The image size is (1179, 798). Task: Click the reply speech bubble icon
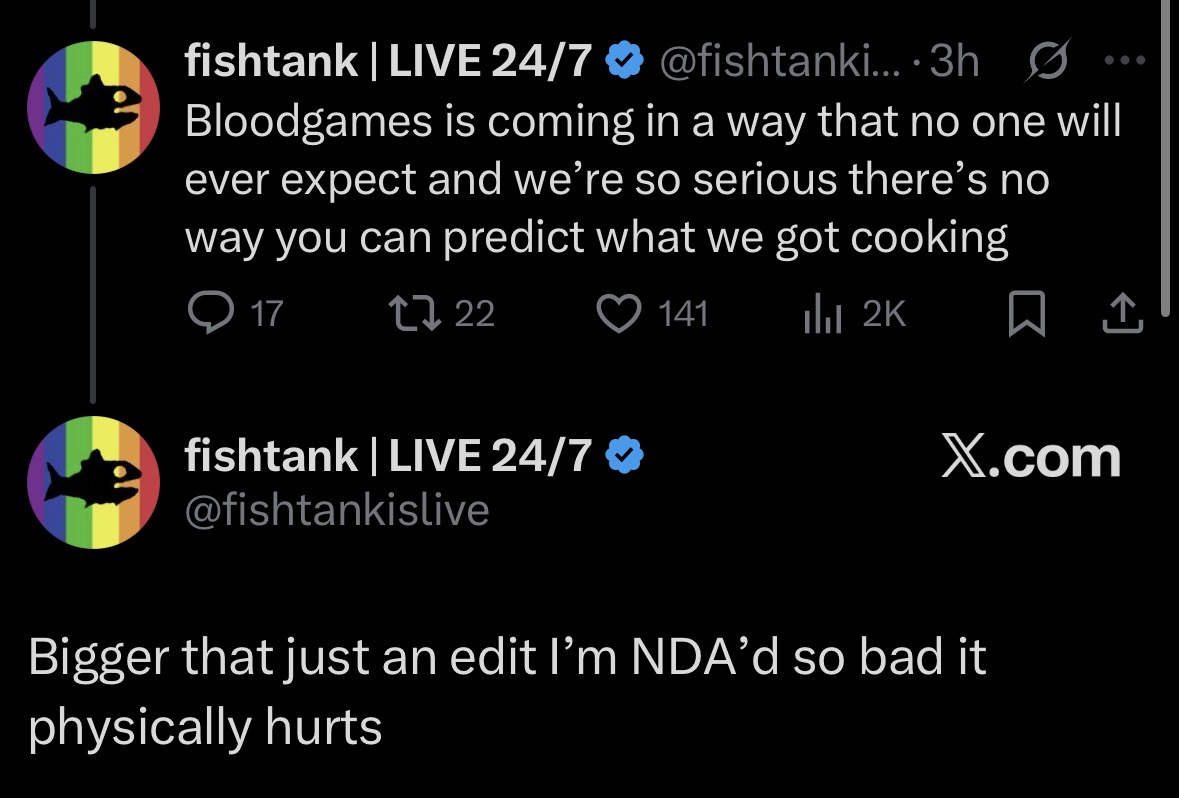point(211,313)
